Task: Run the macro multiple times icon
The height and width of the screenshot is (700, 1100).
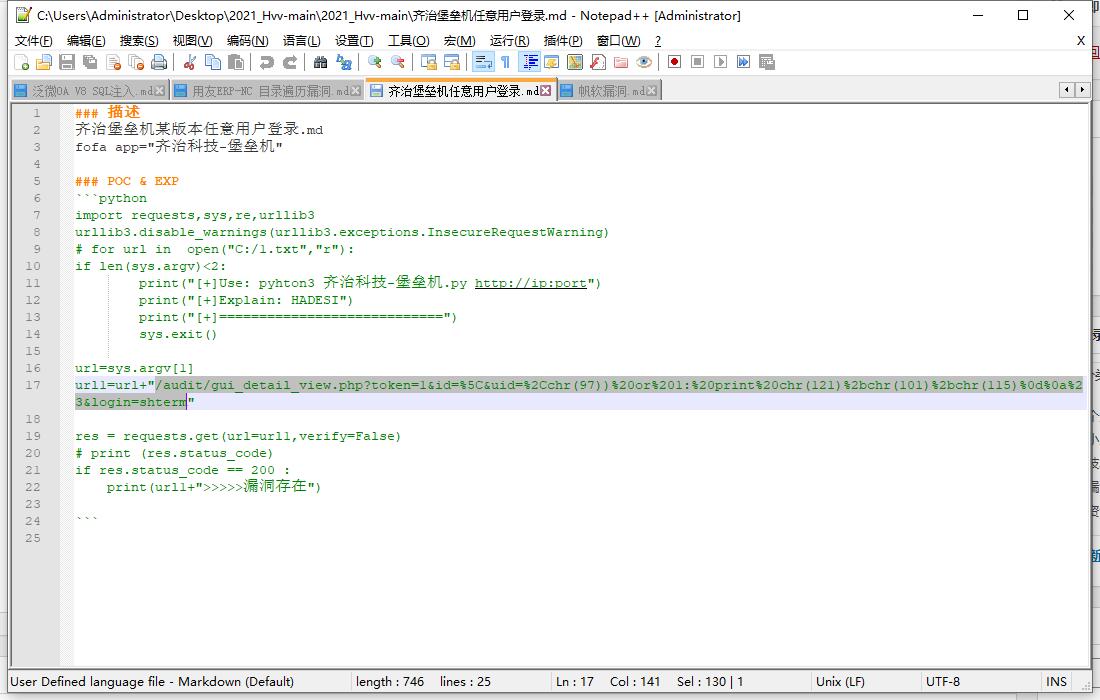Action: tap(744, 62)
